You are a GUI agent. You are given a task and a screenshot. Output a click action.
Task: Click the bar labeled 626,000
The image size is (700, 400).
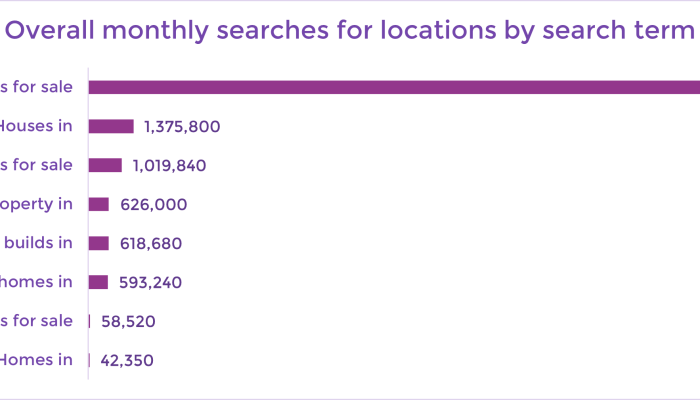99,204
